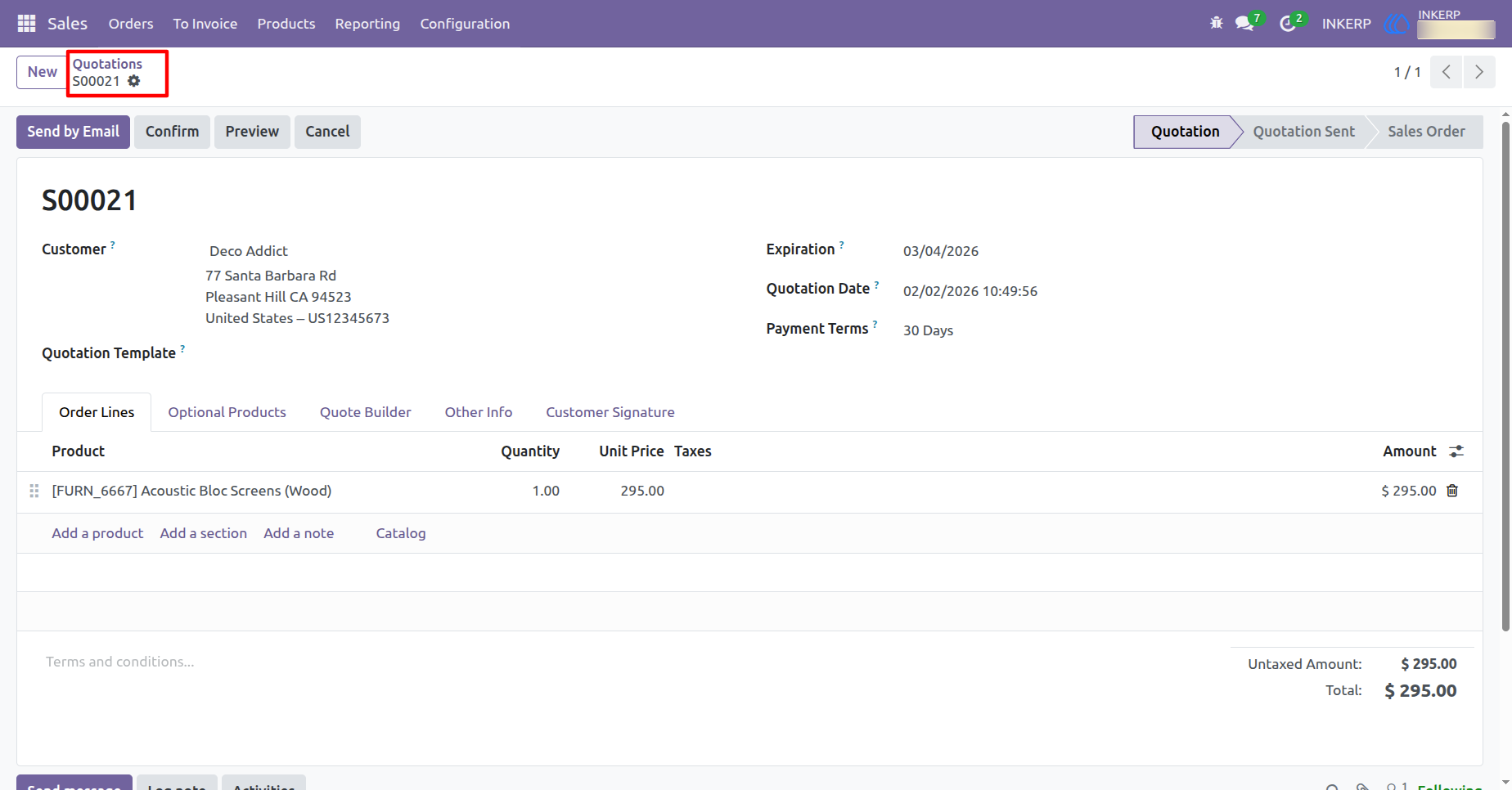
Task: Click the Add a product link
Action: tap(97, 533)
